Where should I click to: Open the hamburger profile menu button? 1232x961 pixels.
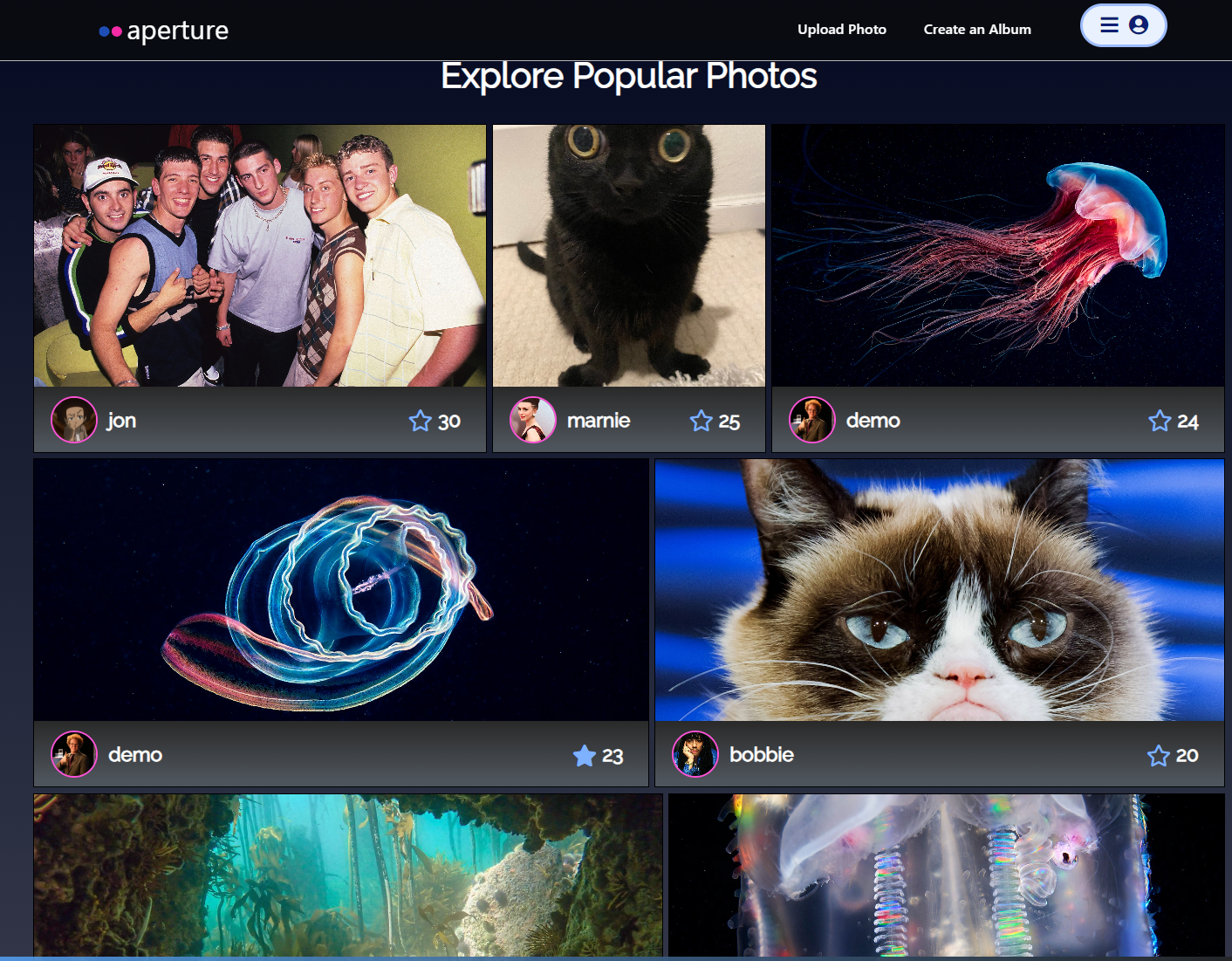pyautogui.click(x=1109, y=25)
